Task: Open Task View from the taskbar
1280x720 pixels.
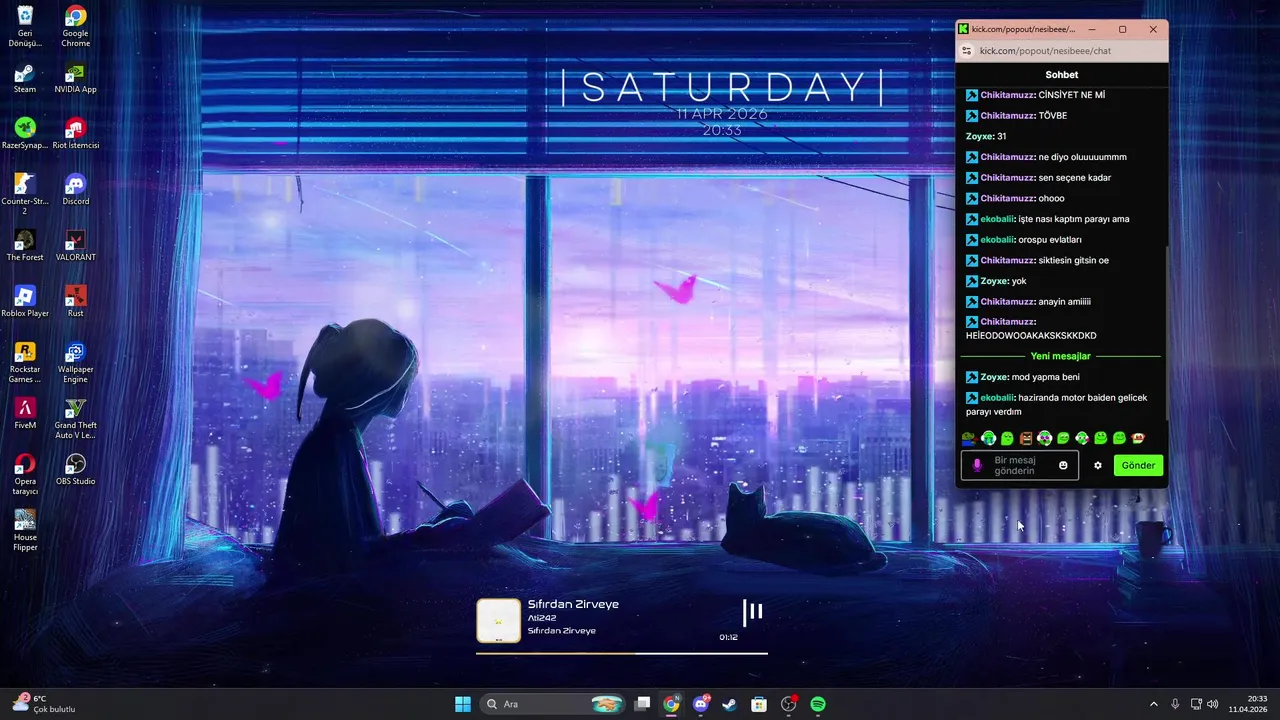Action: coord(643,704)
